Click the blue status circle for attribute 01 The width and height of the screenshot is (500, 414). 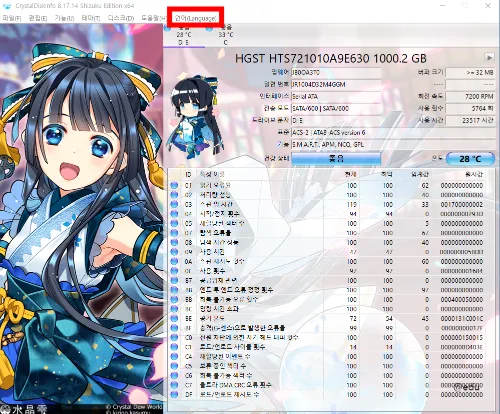[x=174, y=185]
